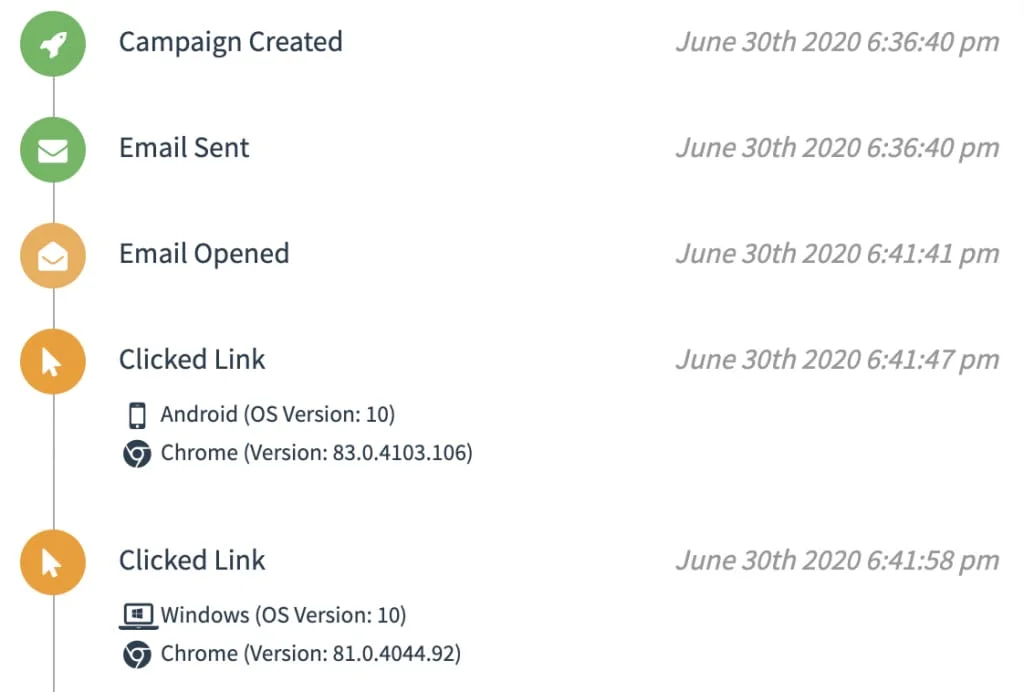This screenshot has height=692, width=1024.
Task: Click the Chrome icon next to version 83.0.4103.106
Action: point(137,454)
